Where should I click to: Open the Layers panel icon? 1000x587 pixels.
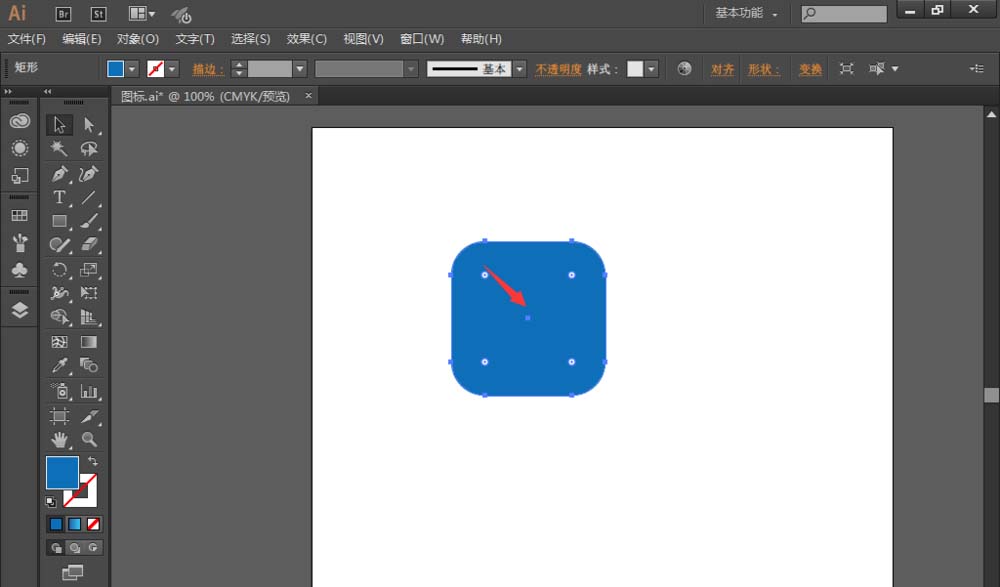pos(20,310)
